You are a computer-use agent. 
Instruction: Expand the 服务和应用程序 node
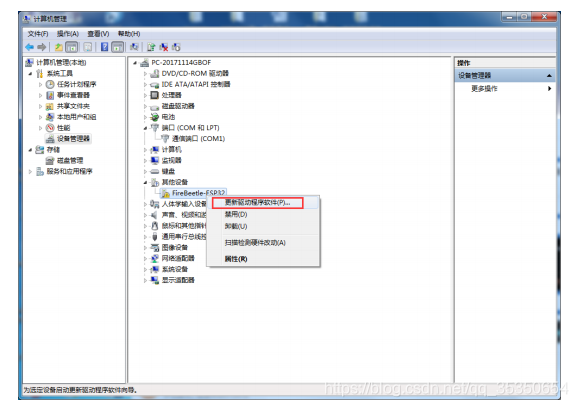[x=31, y=171]
